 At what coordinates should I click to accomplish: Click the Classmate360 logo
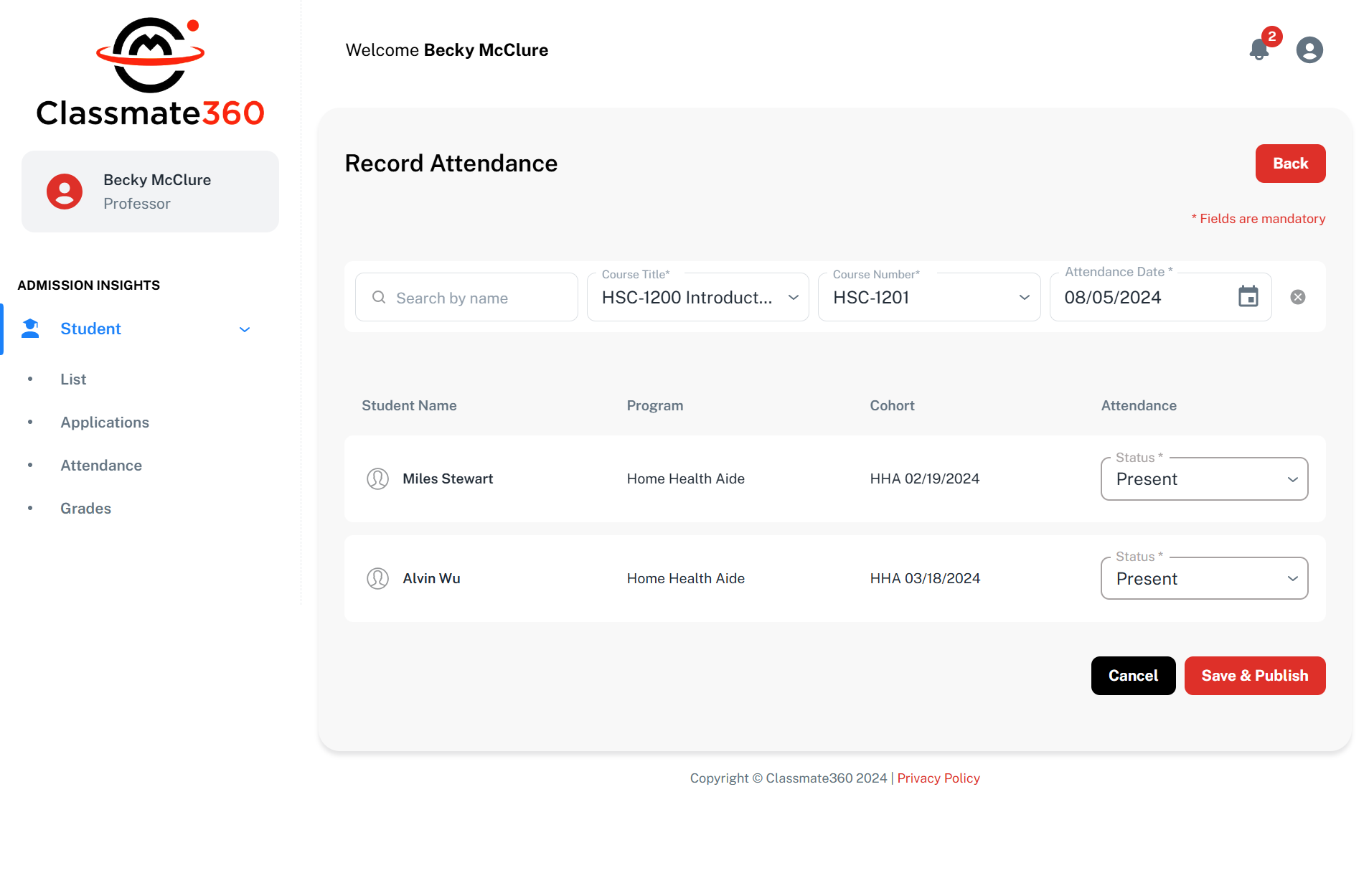point(151,73)
